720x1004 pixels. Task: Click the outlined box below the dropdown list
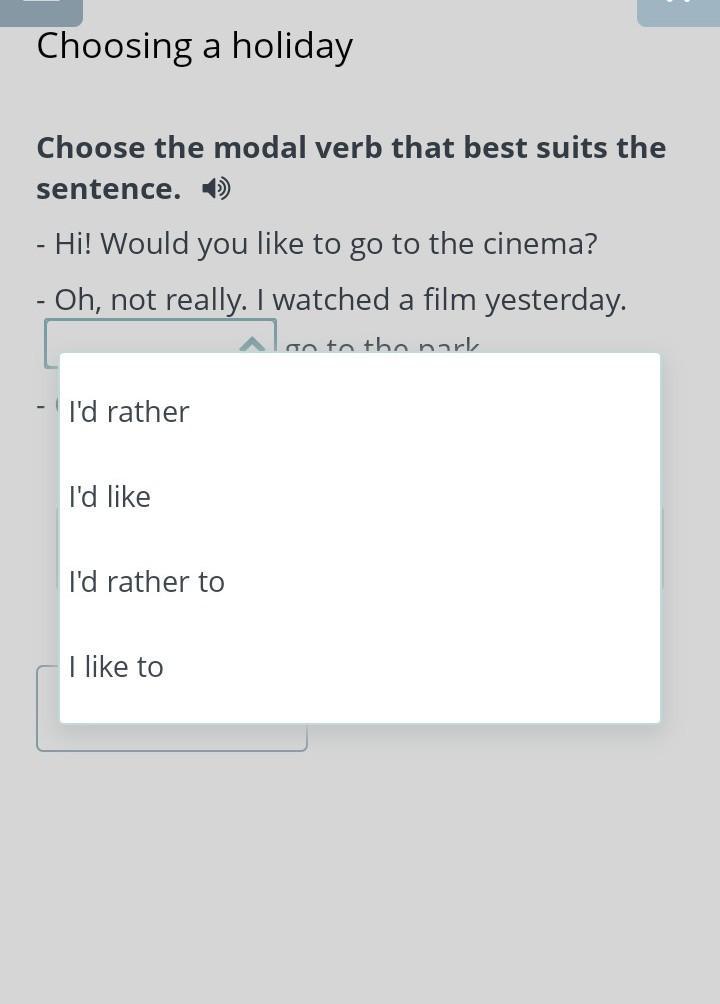click(x=172, y=736)
